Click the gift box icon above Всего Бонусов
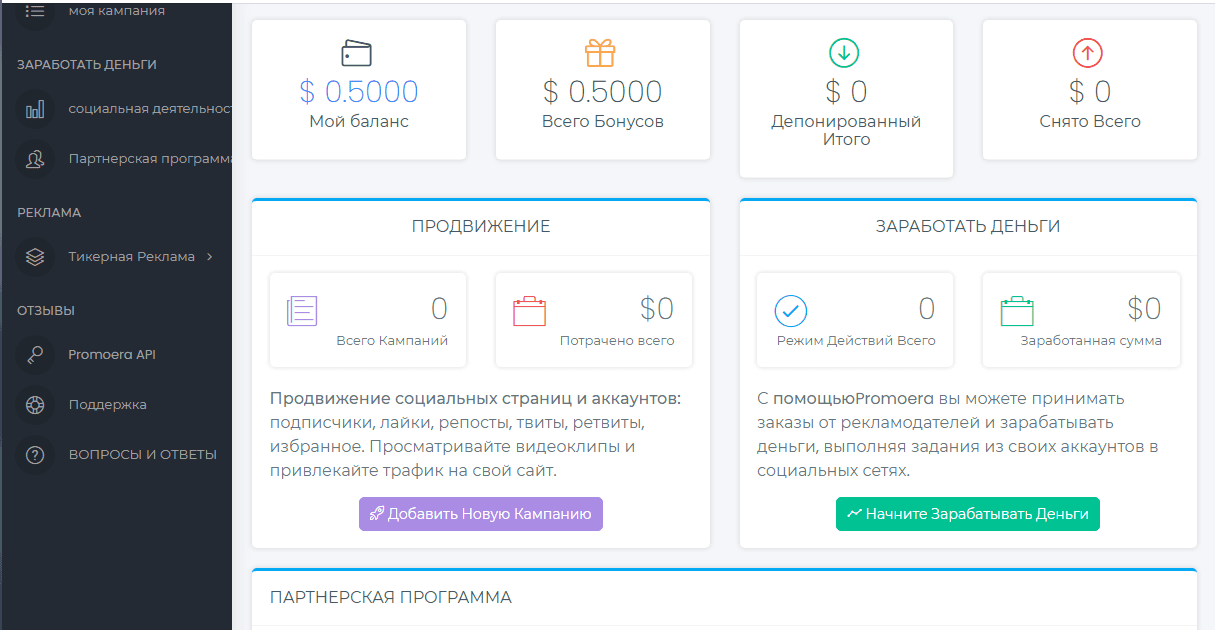Screen dimensions: 1215x630 click(601, 52)
